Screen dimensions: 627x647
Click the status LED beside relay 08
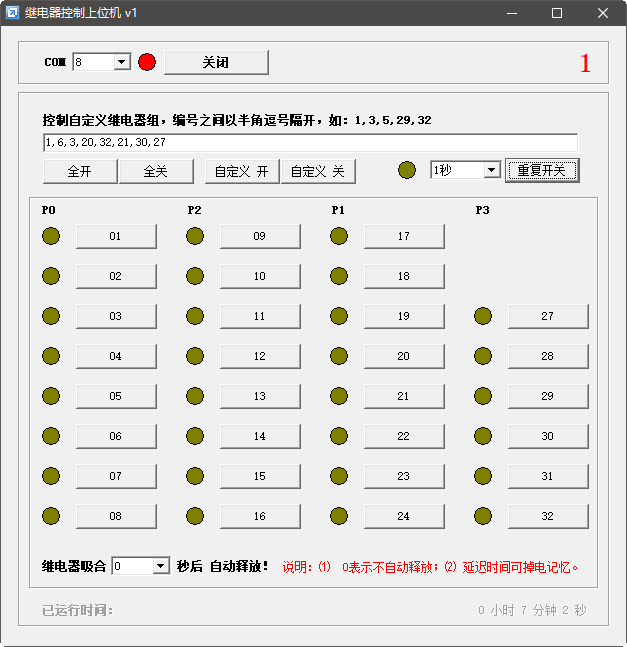(x=51, y=516)
